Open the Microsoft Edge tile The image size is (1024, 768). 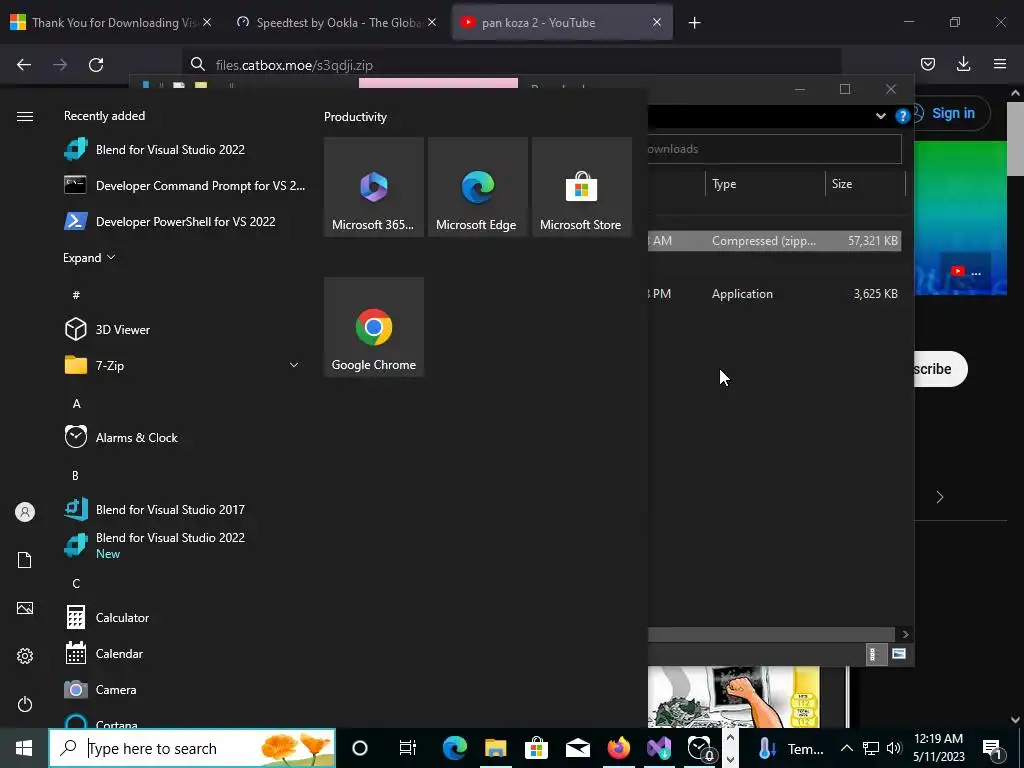pyautogui.click(x=477, y=187)
